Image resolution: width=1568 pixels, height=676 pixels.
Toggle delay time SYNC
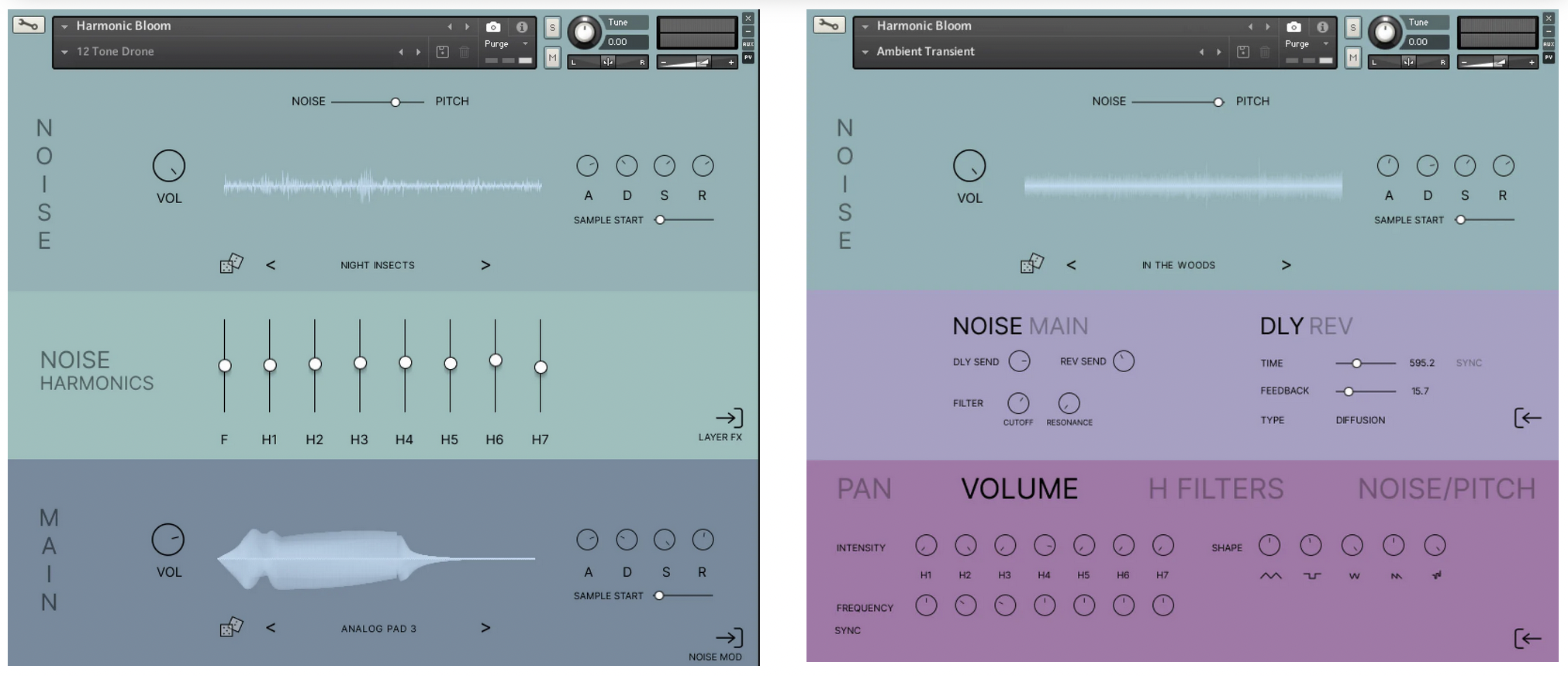pos(1469,363)
